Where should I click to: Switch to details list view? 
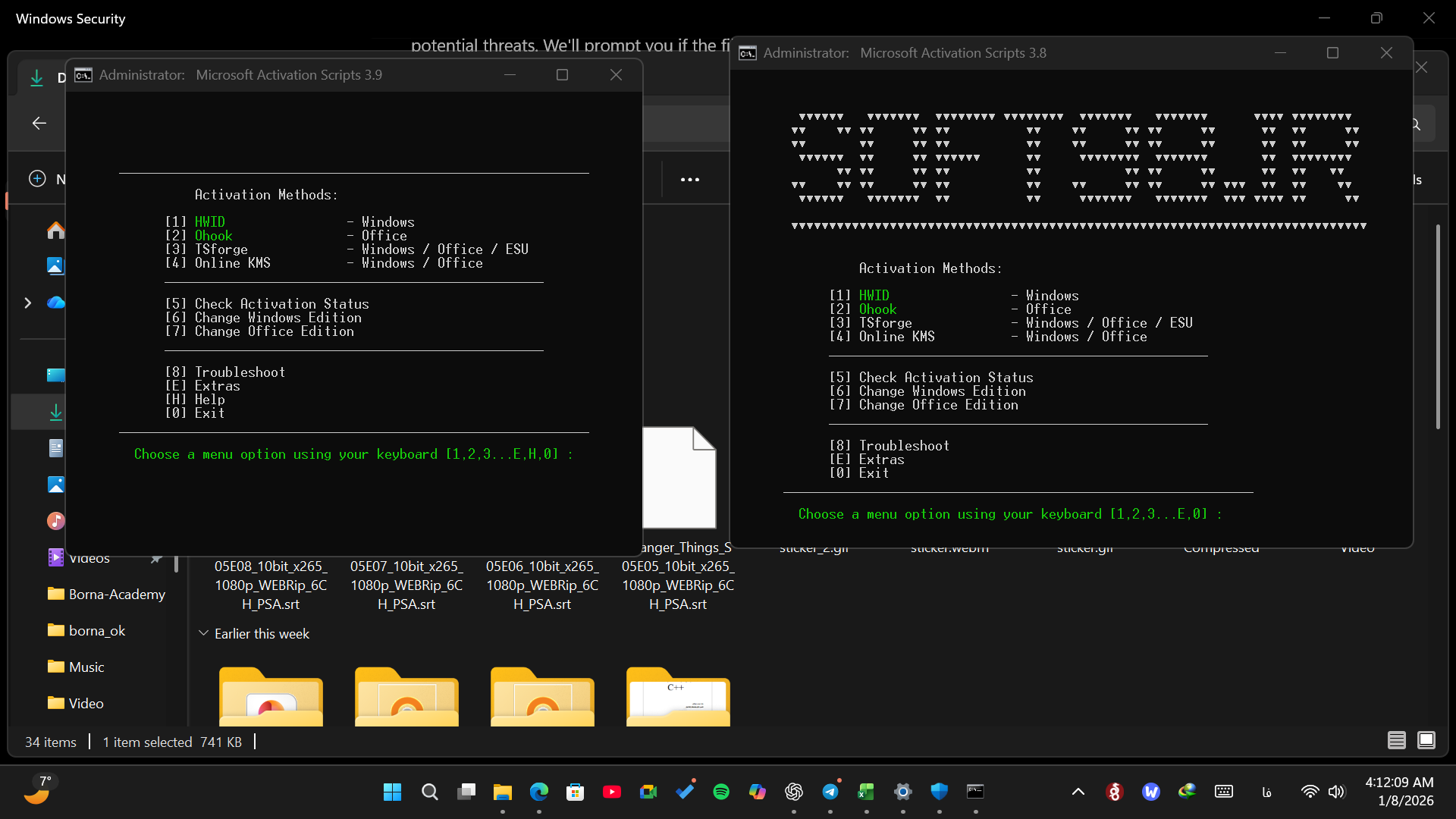tap(1396, 740)
